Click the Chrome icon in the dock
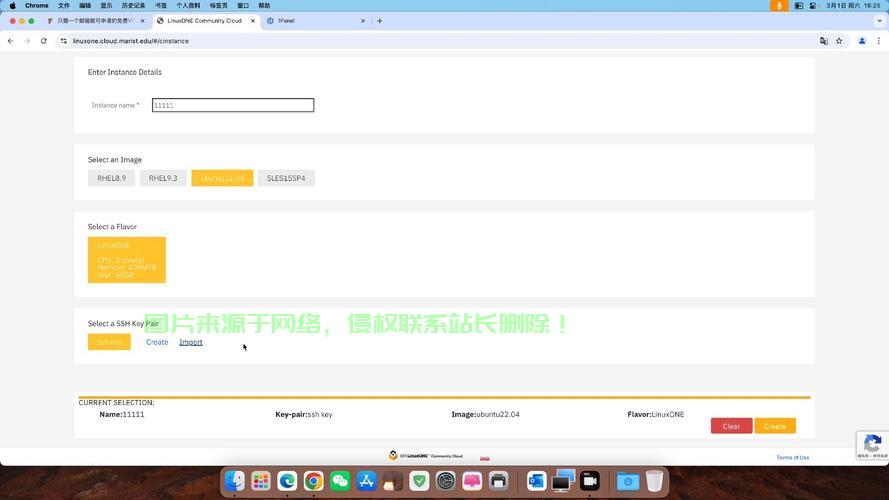 click(x=314, y=481)
